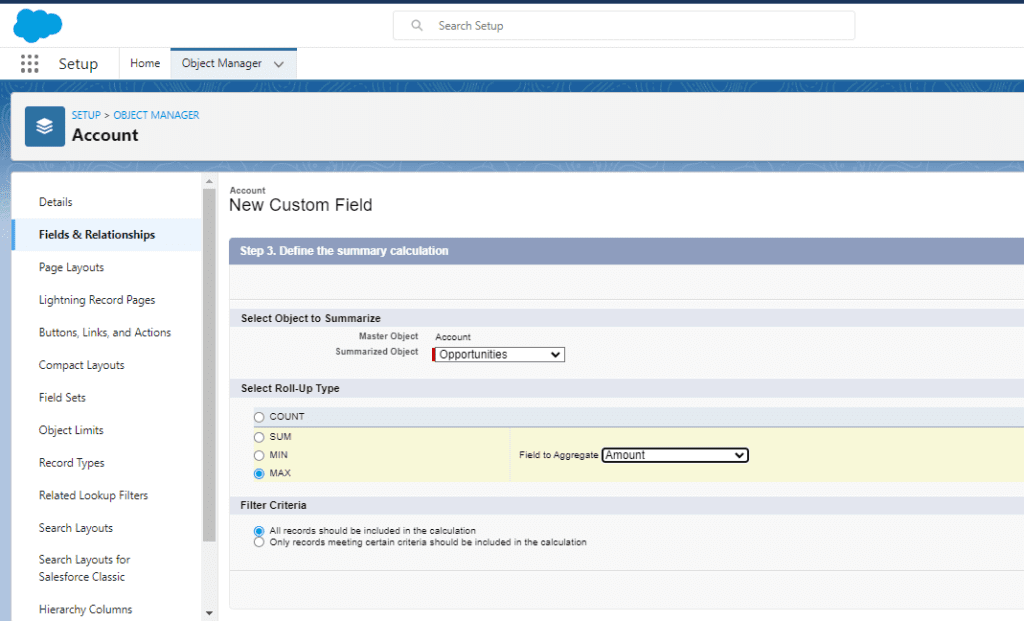Click the Field to Aggregate label
Screen dimensions: 1024x621
pyautogui.click(x=558, y=455)
